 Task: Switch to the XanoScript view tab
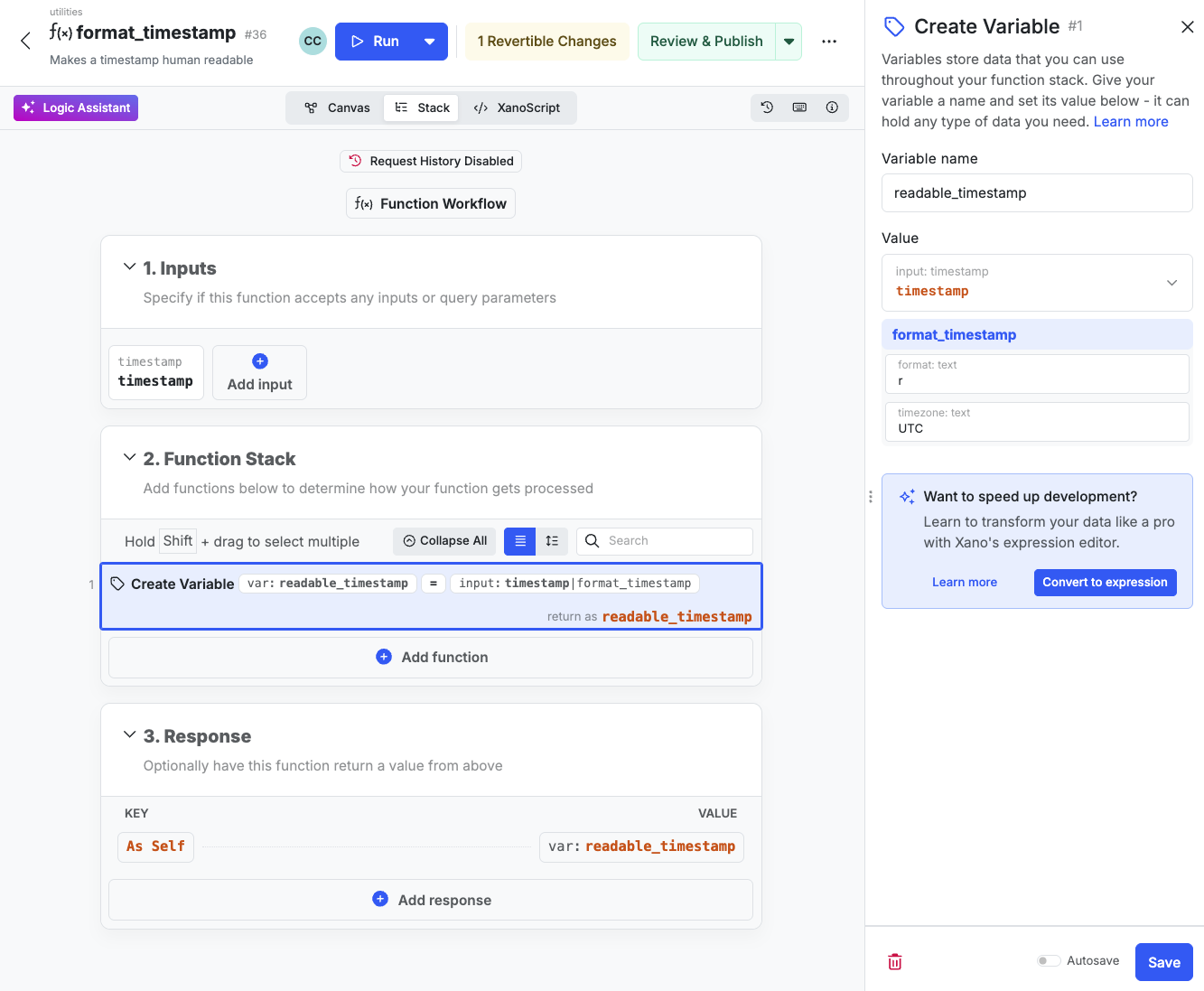[517, 108]
